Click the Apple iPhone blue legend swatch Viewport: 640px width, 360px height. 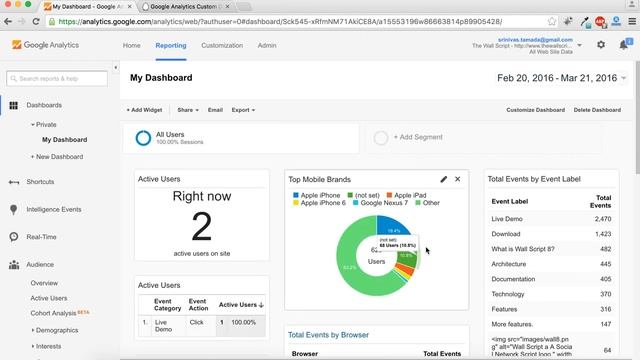point(296,195)
